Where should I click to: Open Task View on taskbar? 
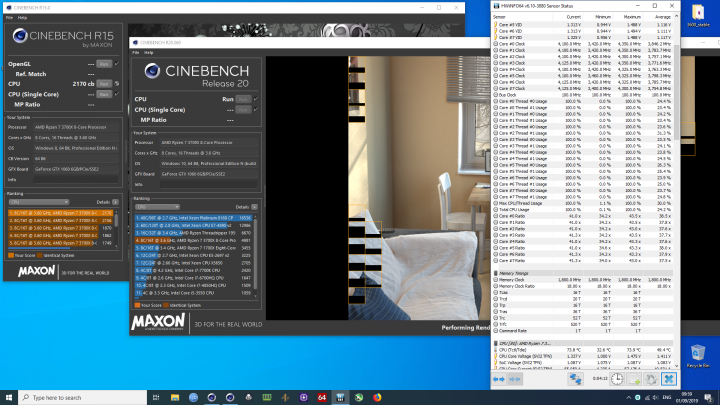[x=156, y=397]
